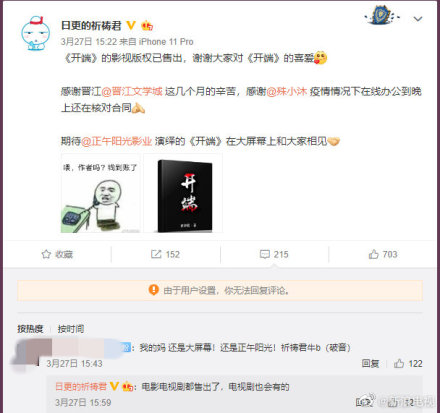Viewport: 440px width, 413px height.
Task: Click the crown membership badge icon
Action: (x=147, y=25)
